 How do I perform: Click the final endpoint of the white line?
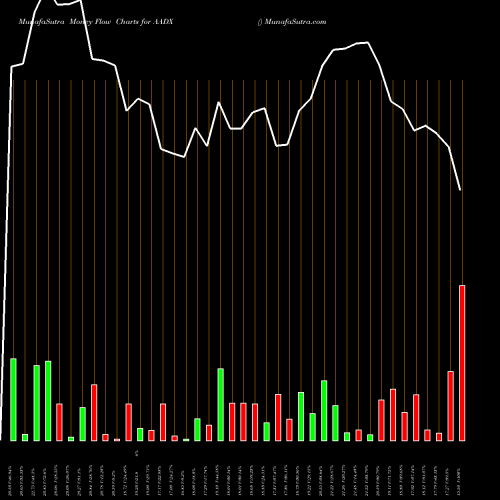460,190
